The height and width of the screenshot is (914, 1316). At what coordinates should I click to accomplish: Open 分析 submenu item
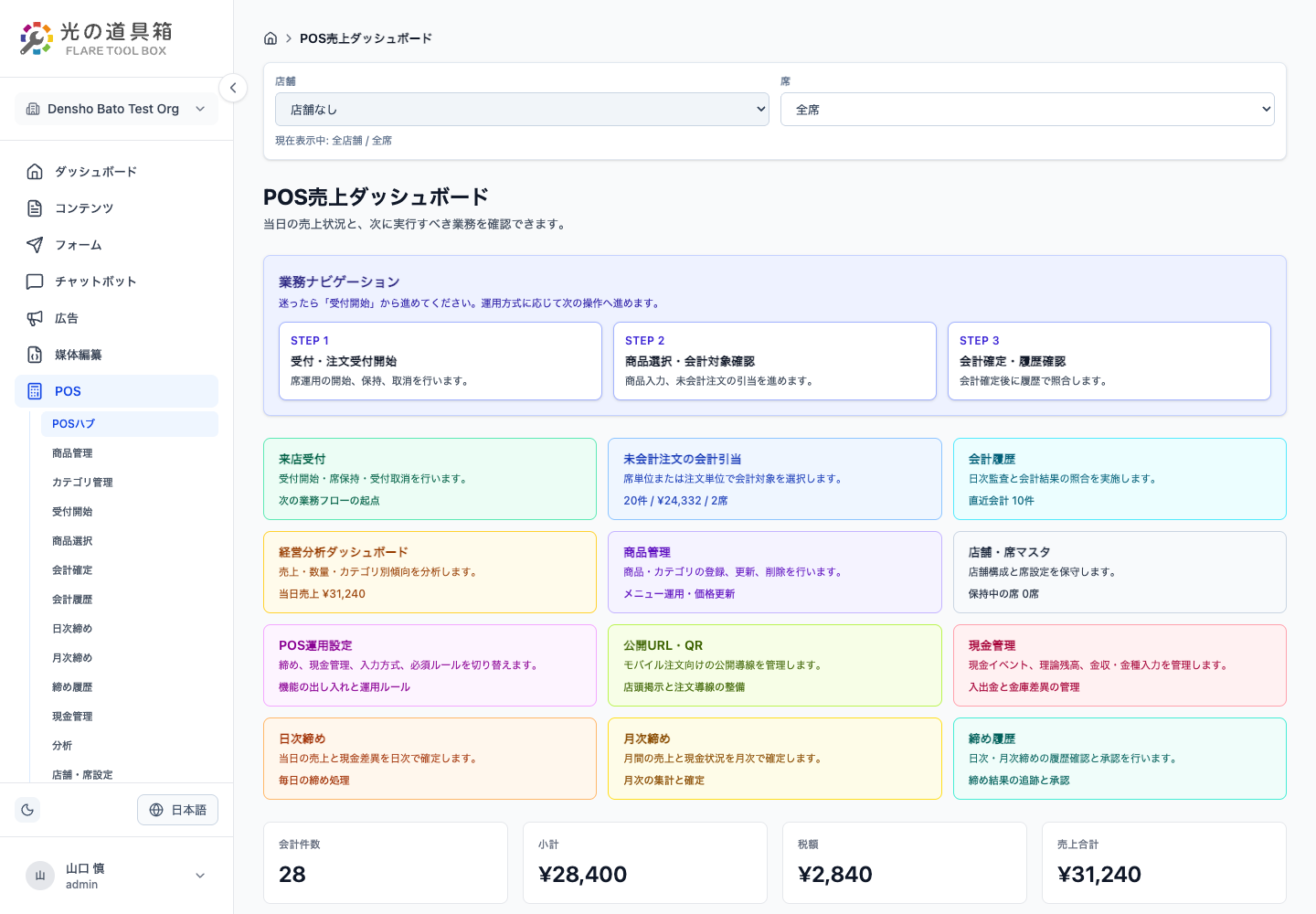point(130,746)
